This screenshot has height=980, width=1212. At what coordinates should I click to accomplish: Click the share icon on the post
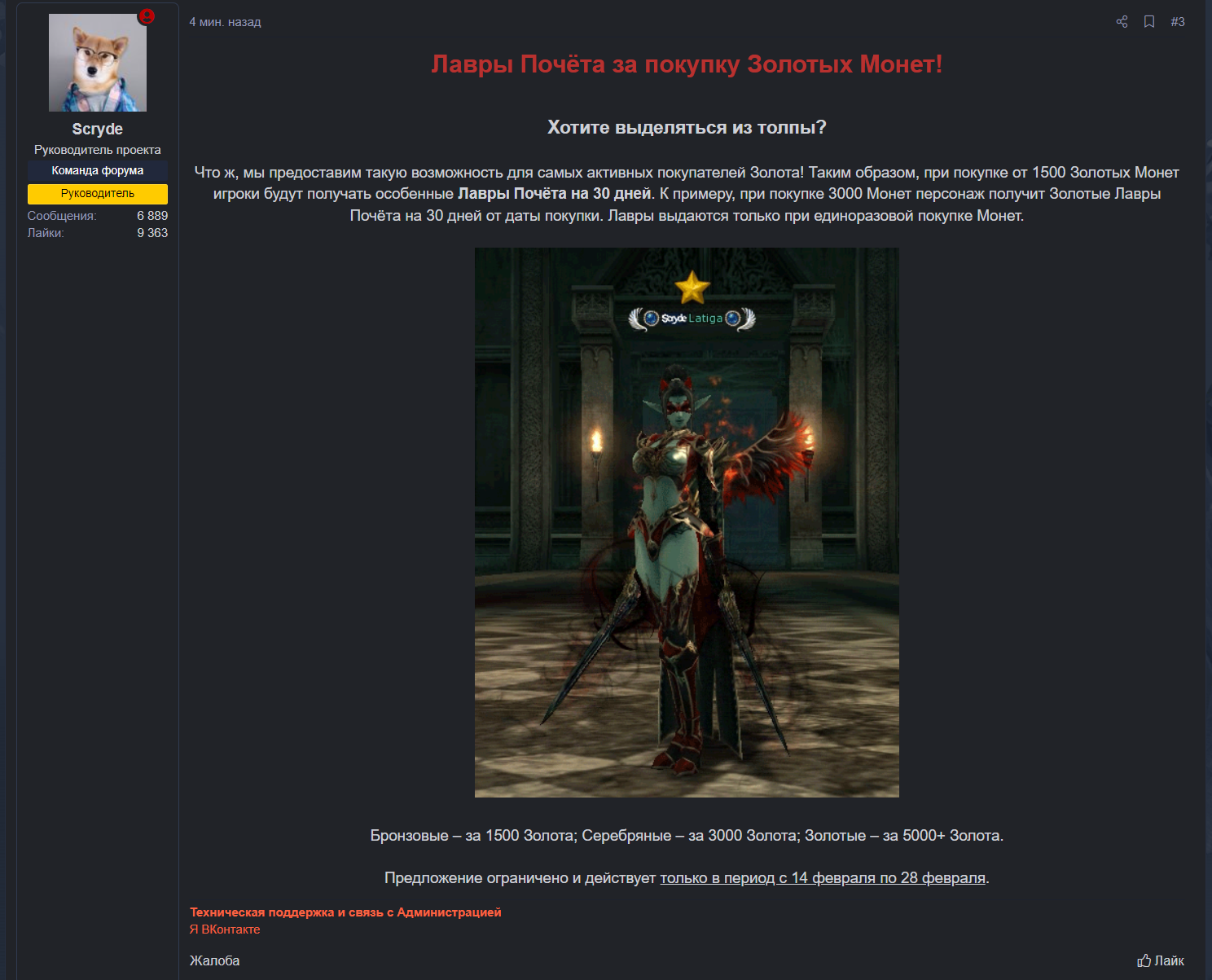(x=1122, y=22)
